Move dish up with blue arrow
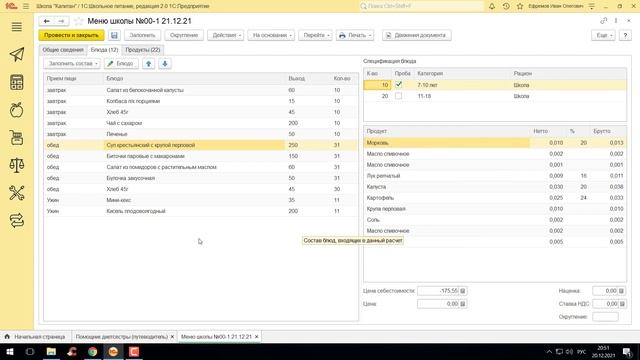The height and width of the screenshot is (360, 640). click(x=149, y=64)
